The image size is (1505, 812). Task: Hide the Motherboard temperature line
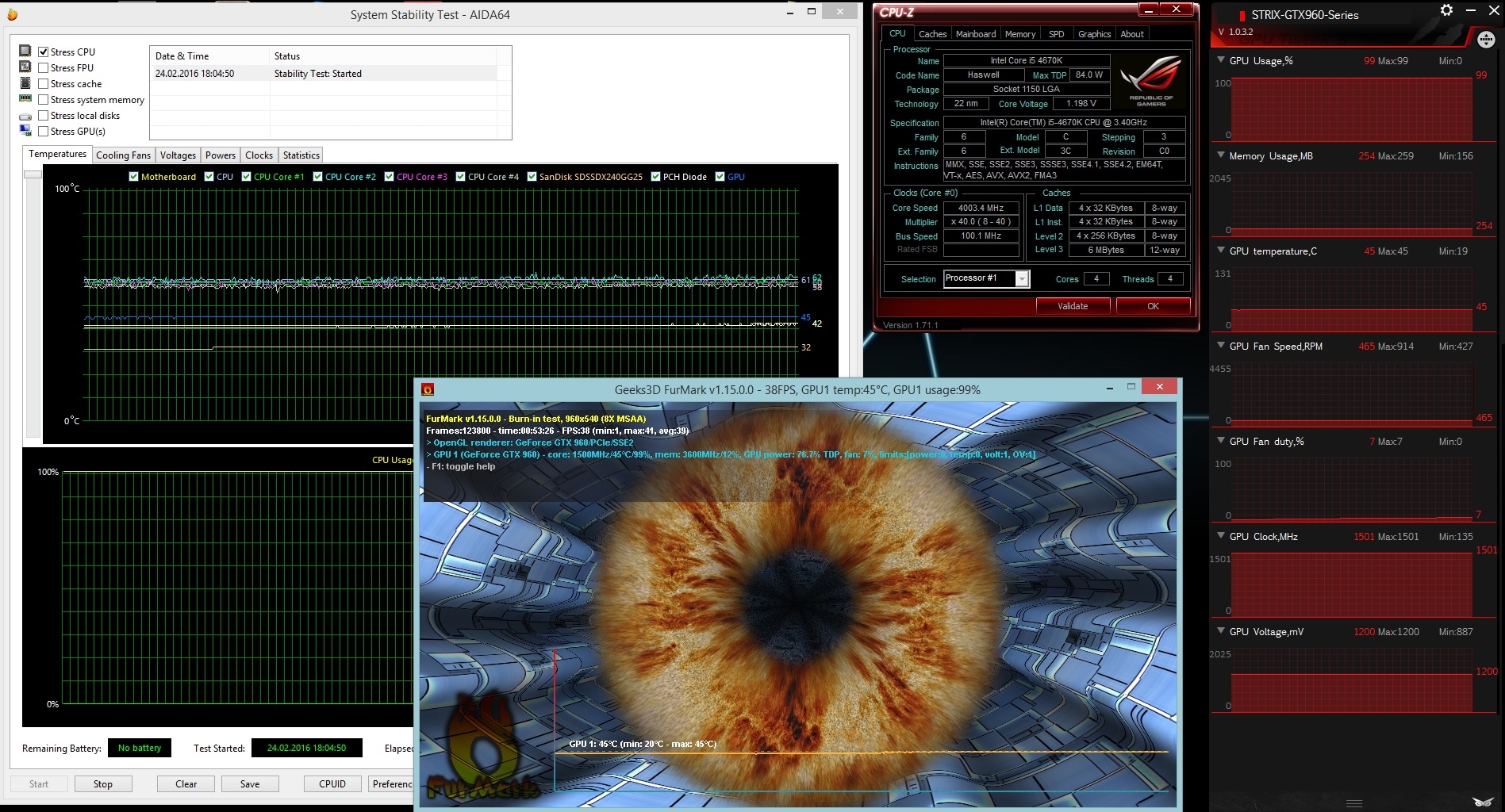[x=134, y=177]
